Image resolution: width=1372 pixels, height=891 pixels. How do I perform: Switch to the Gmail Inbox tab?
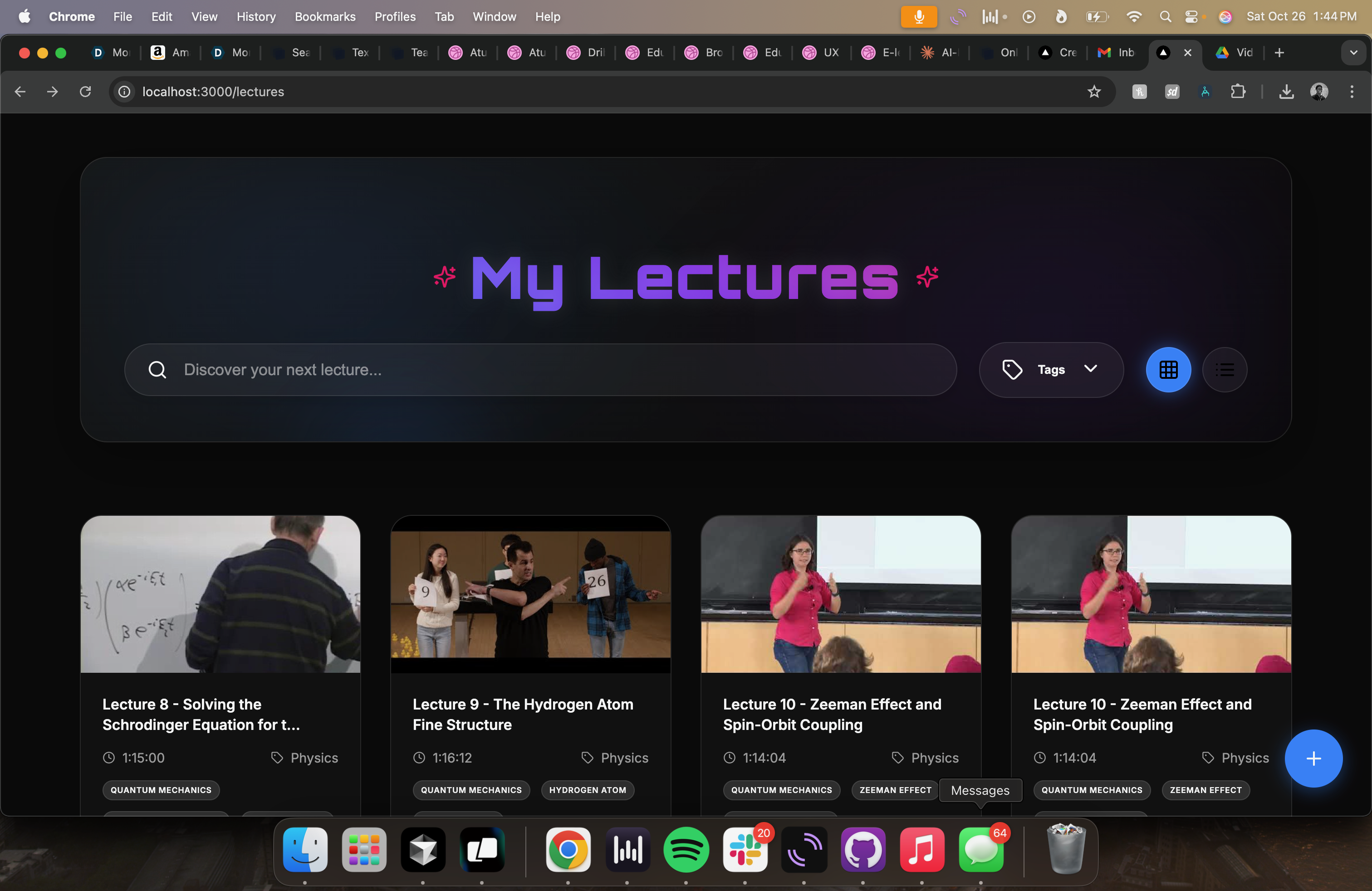click(x=1116, y=53)
